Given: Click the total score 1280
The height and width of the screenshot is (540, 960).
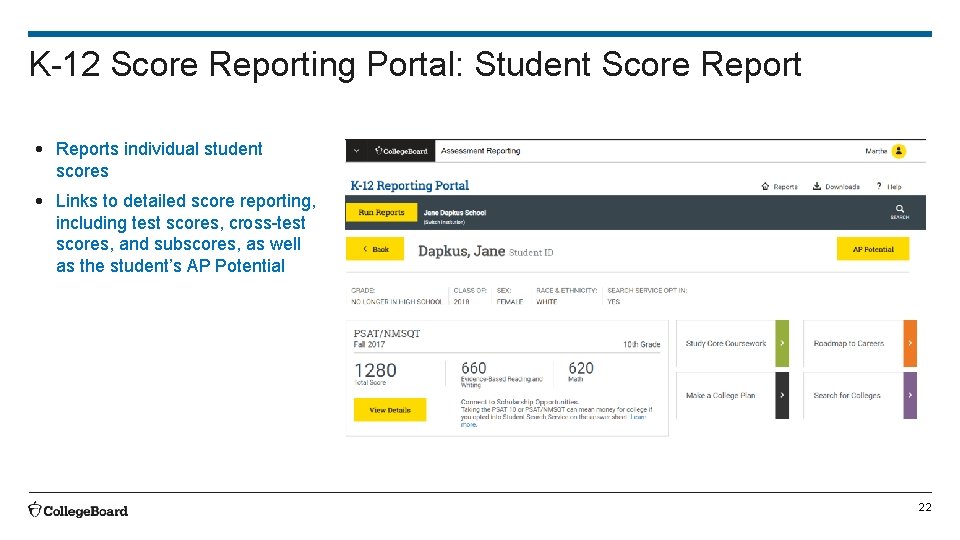Looking at the screenshot, I should [x=375, y=370].
